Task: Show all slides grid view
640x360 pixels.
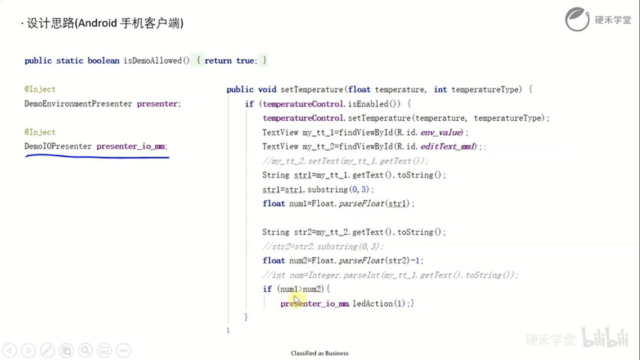Action: point(67,350)
